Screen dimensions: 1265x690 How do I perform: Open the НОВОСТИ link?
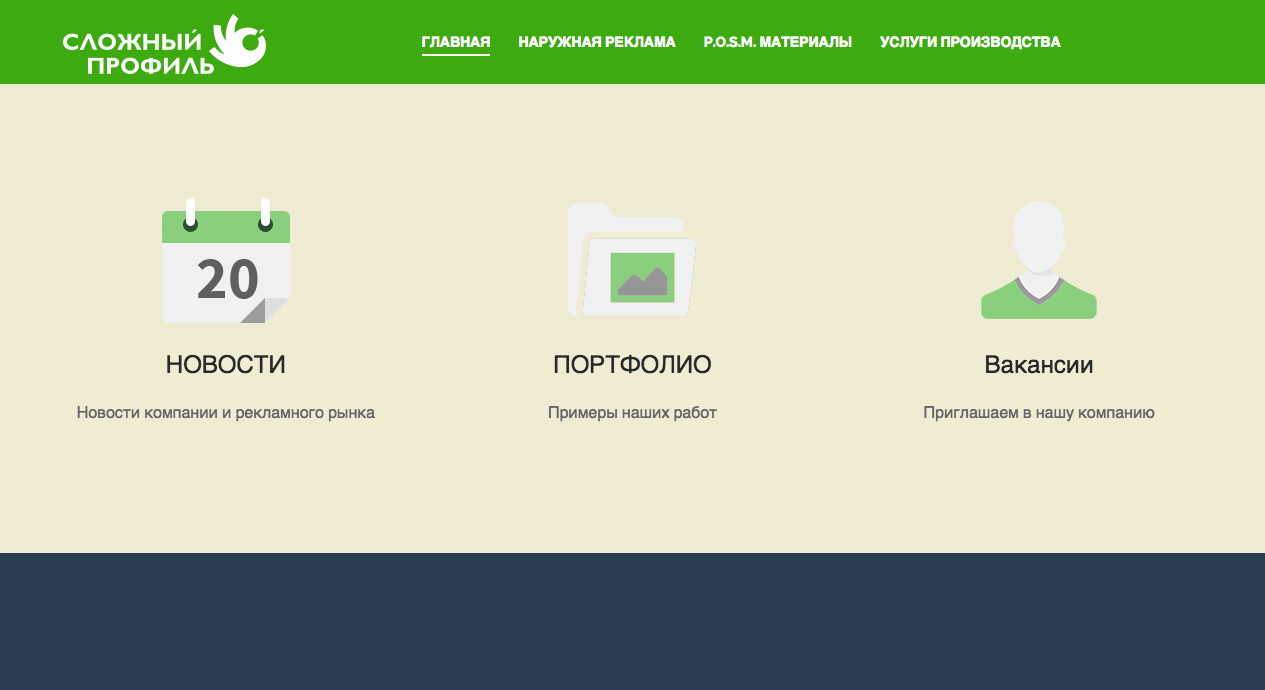tap(225, 364)
